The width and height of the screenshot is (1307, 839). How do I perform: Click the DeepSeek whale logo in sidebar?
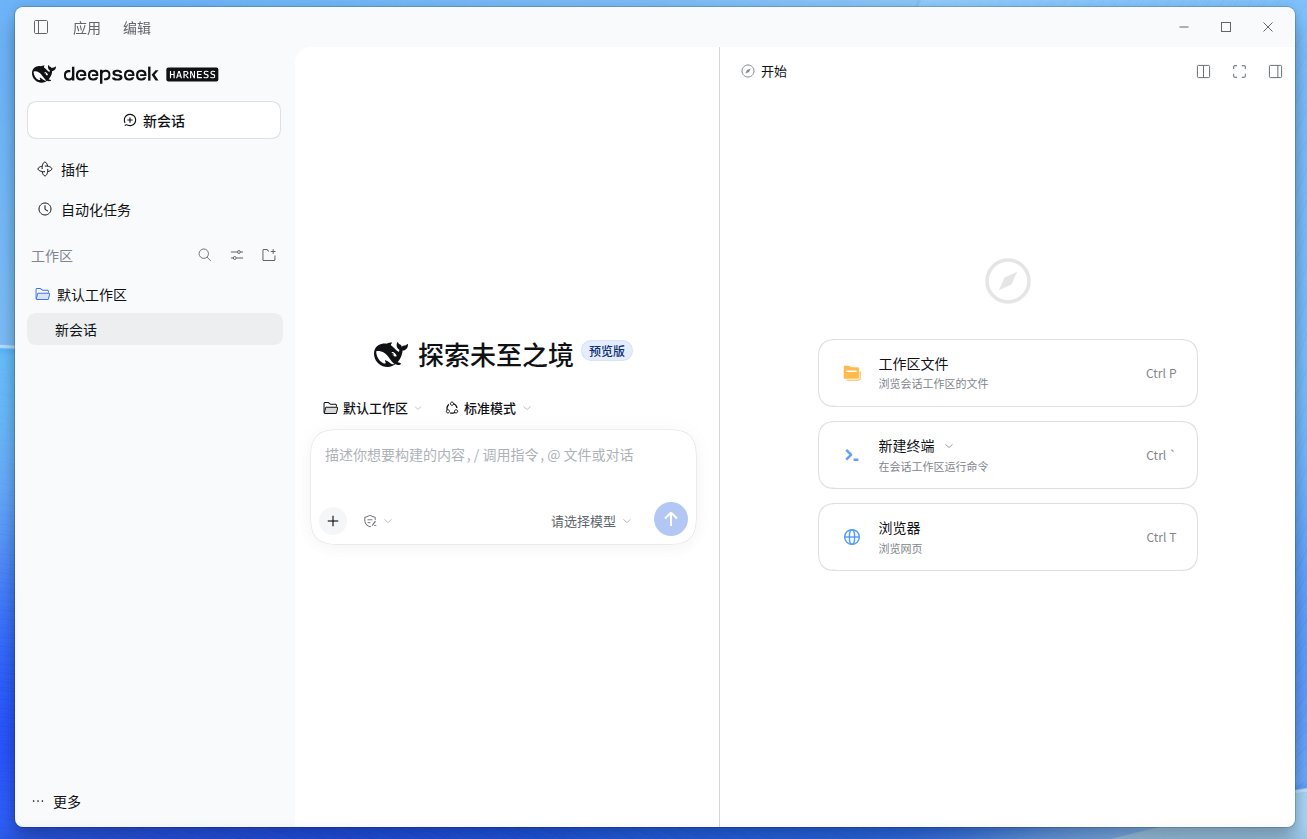[x=44, y=74]
